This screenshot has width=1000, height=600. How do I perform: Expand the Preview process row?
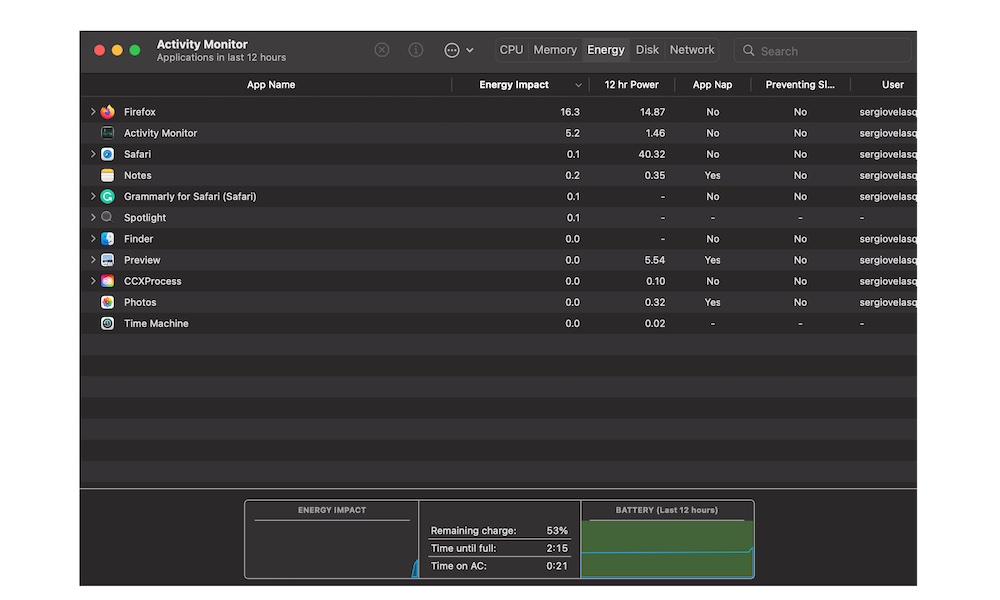[93, 260]
